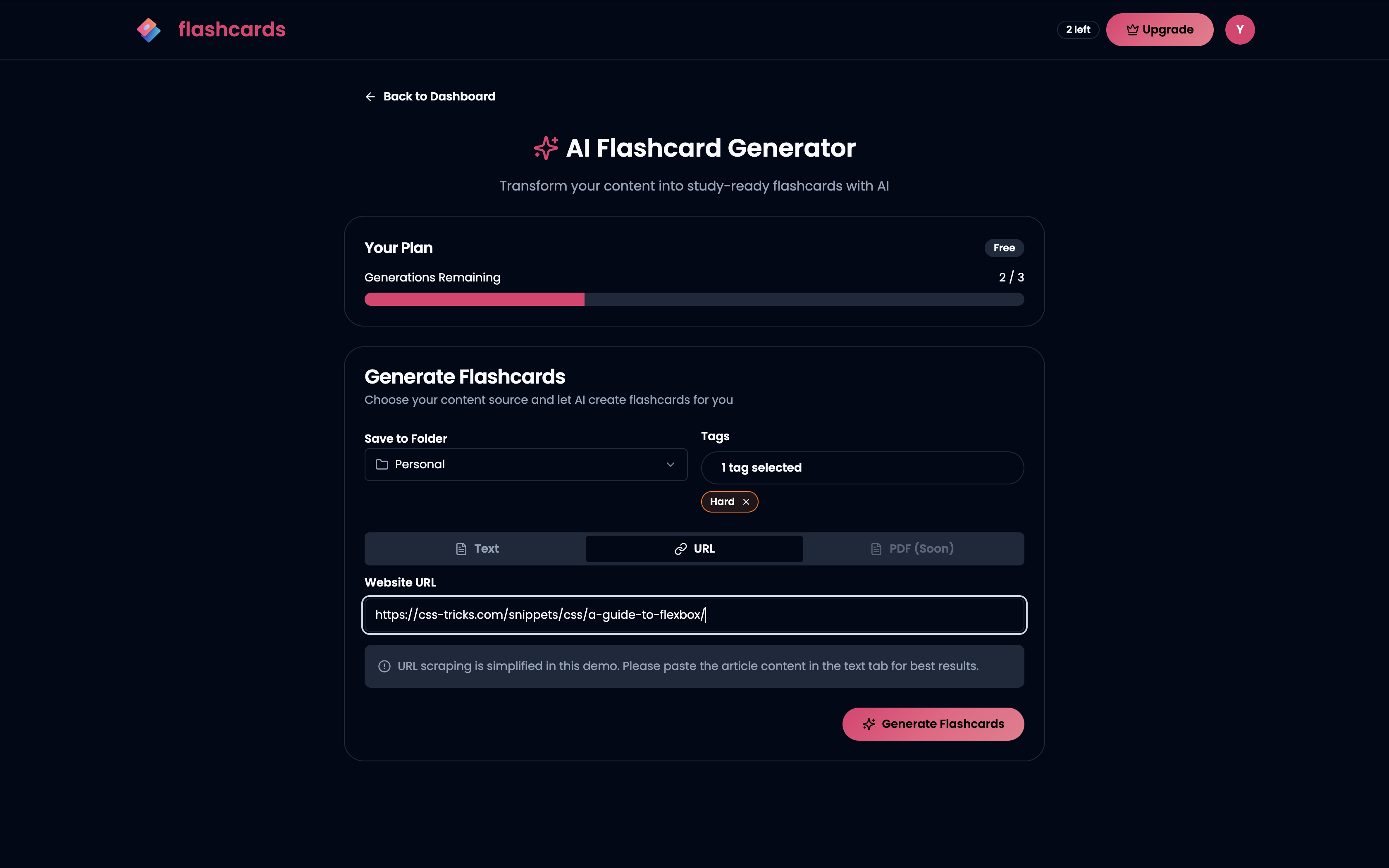Select the PDF (Soon) tab
Image resolution: width=1389 pixels, height=868 pixels.
point(912,549)
